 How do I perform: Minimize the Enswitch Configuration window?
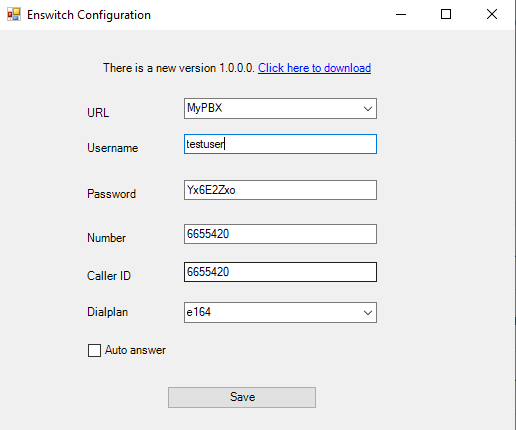401,14
